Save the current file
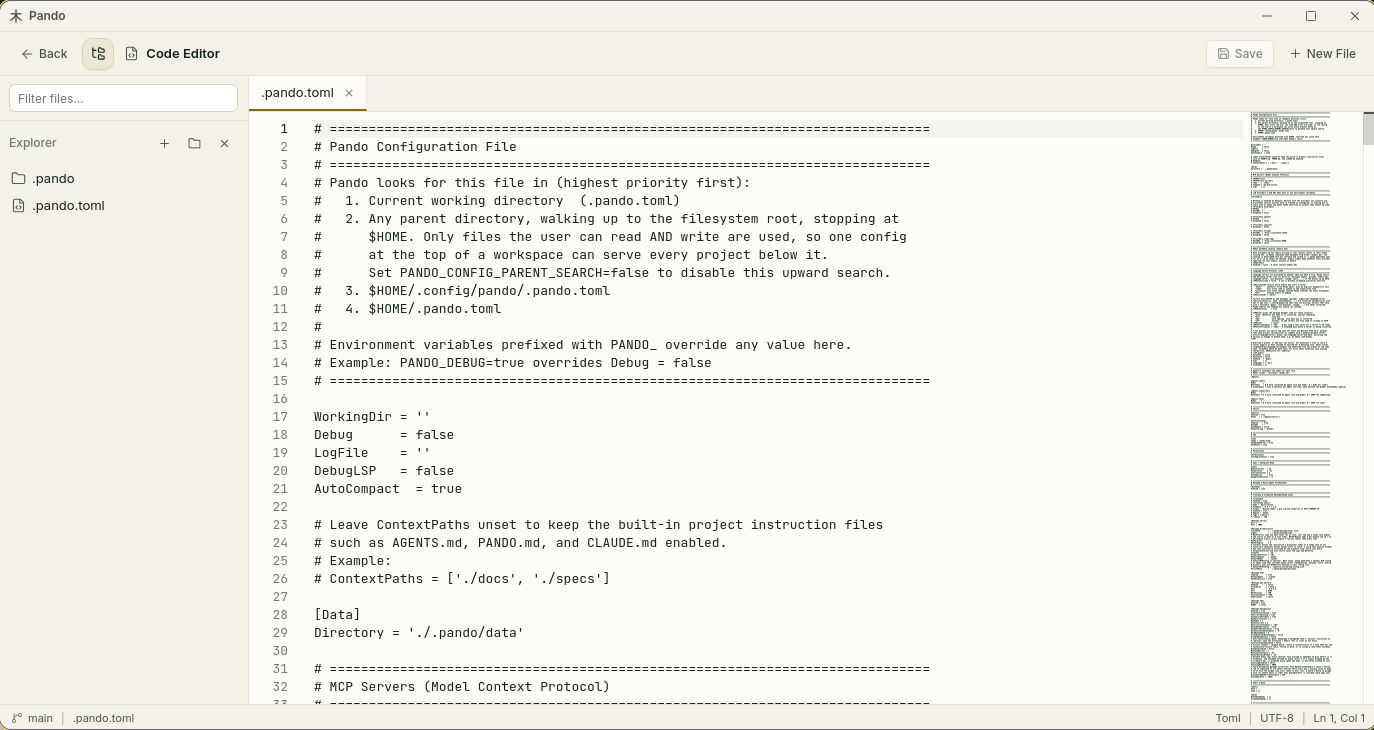 coord(1240,54)
